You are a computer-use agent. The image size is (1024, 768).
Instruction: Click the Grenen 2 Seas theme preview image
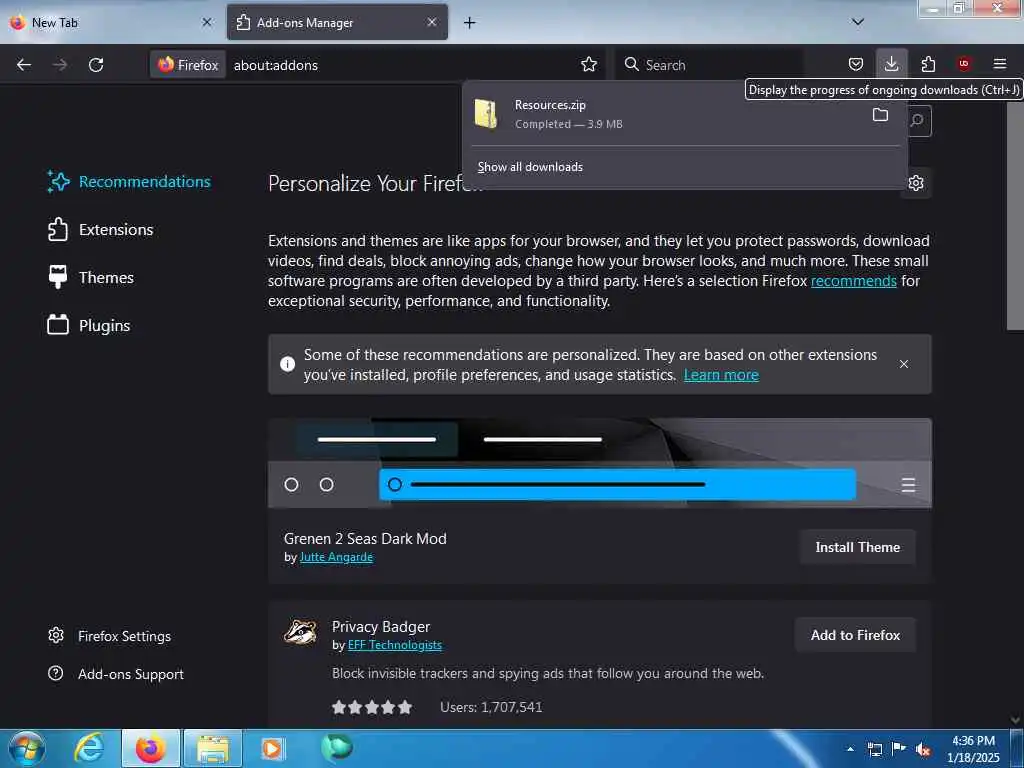coord(600,463)
